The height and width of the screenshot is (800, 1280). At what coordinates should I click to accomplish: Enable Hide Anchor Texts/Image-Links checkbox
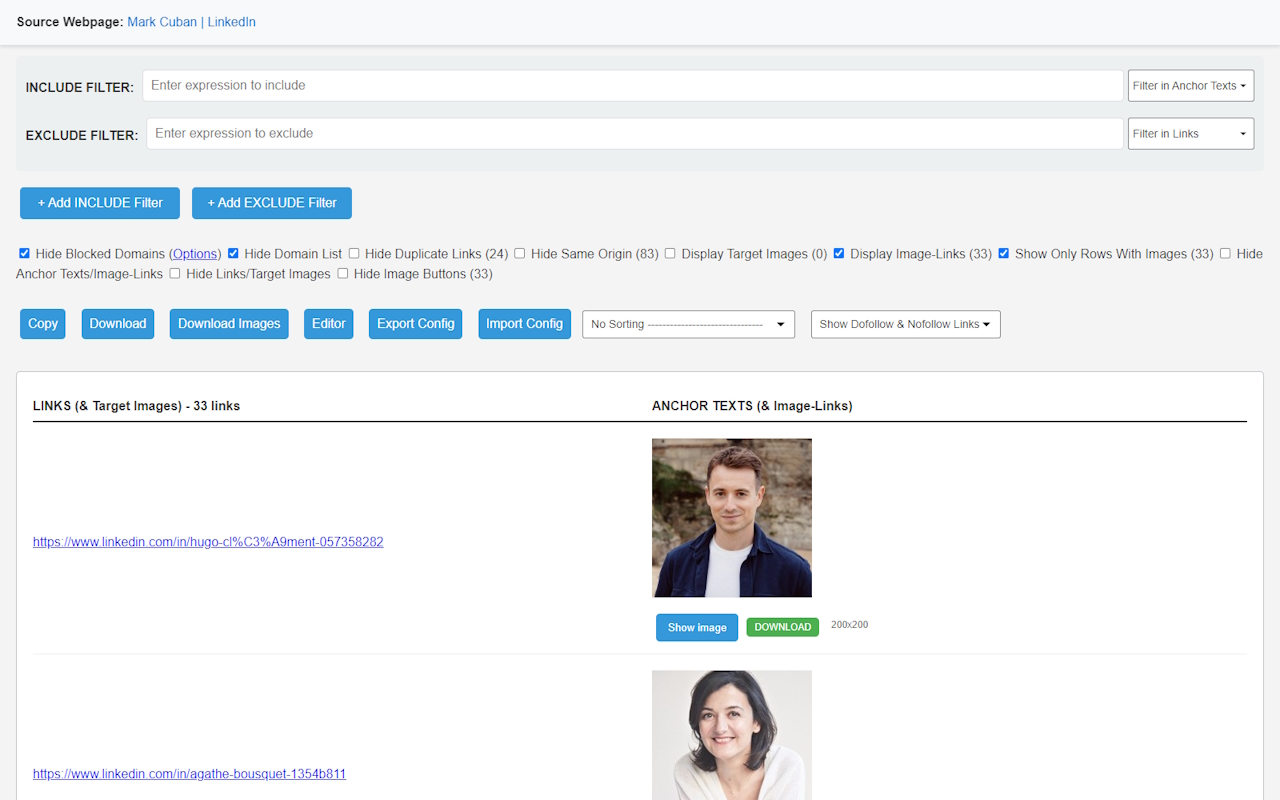[x=1225, y=254]
